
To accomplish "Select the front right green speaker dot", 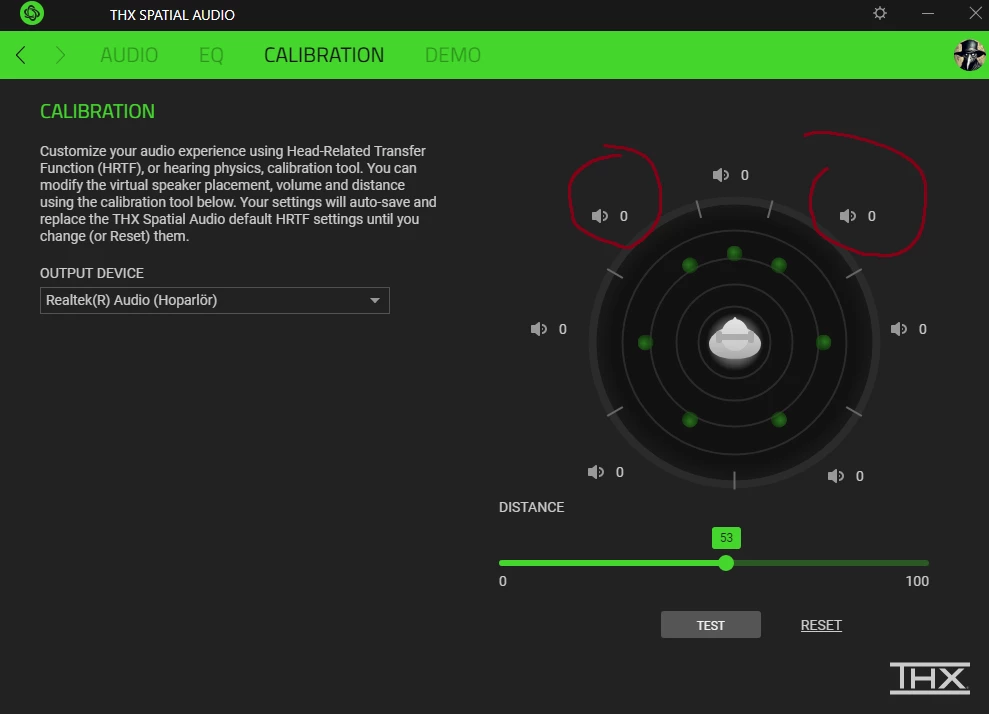I will click(779, 265).
